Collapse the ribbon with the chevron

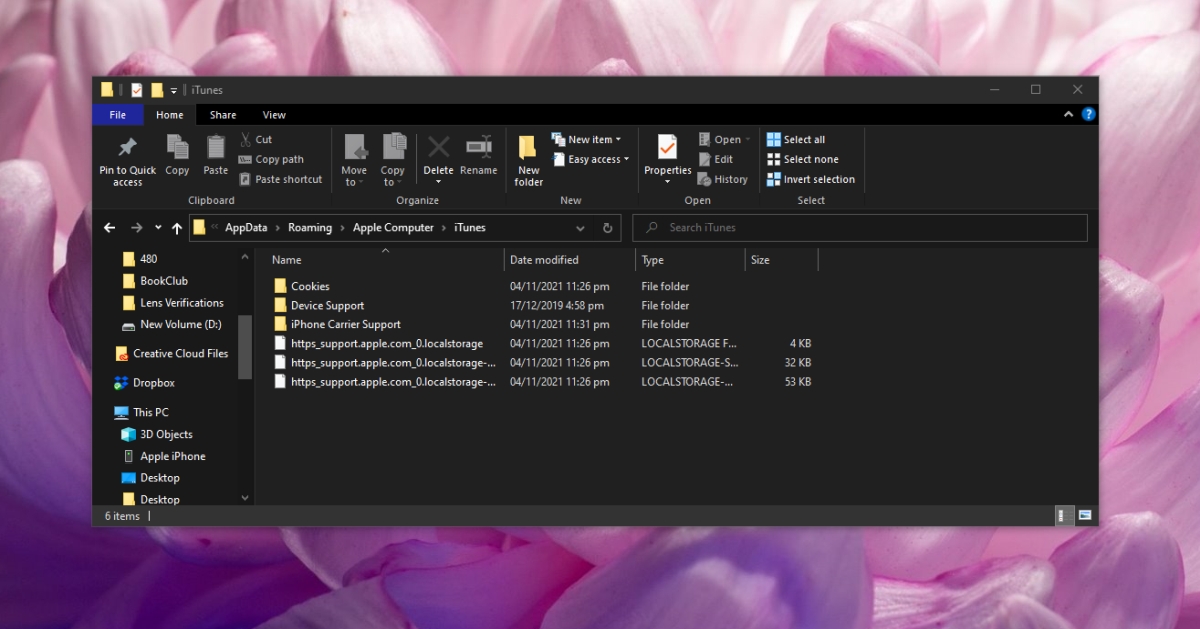1069,115
